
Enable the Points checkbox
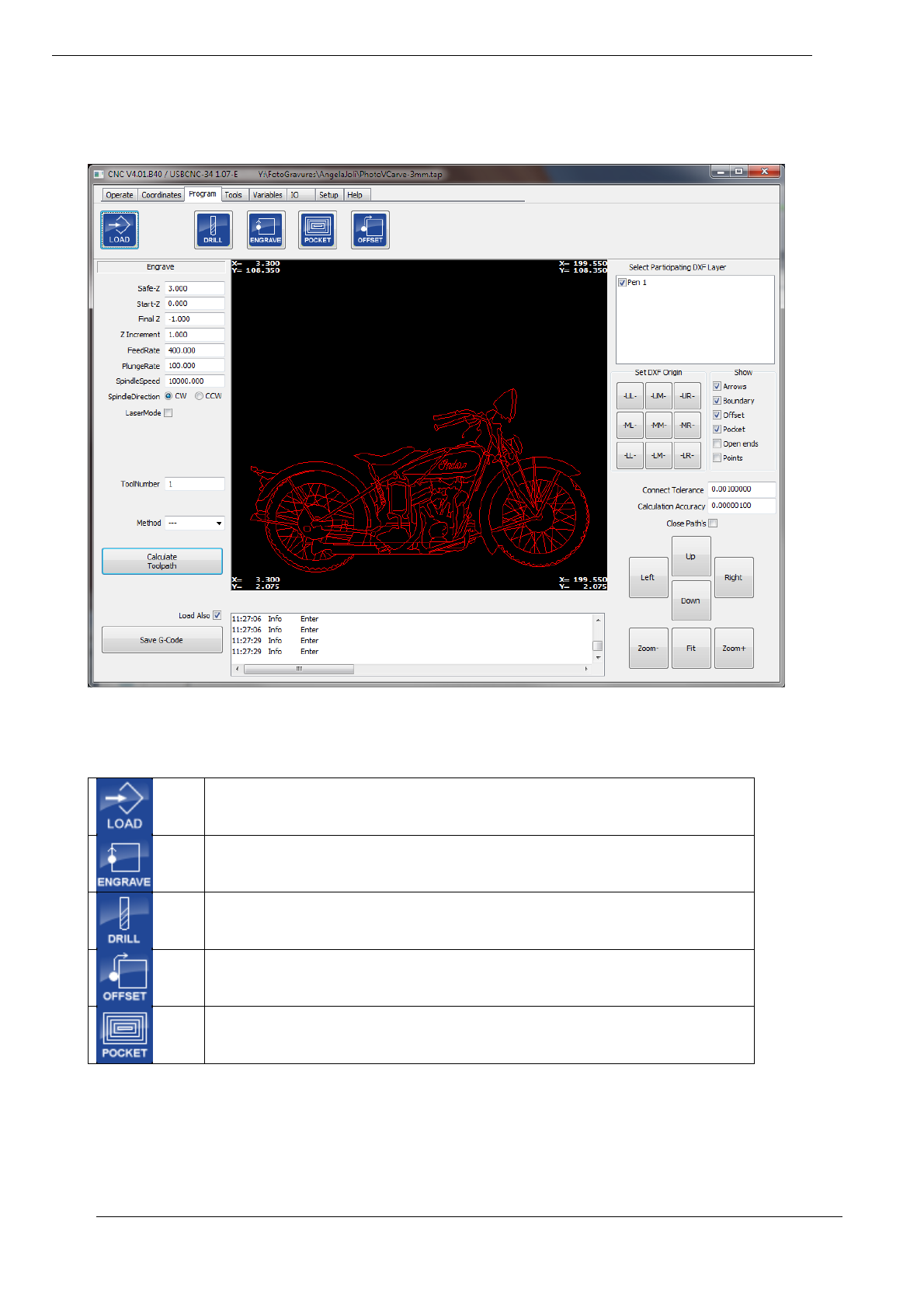click(717, 457)
